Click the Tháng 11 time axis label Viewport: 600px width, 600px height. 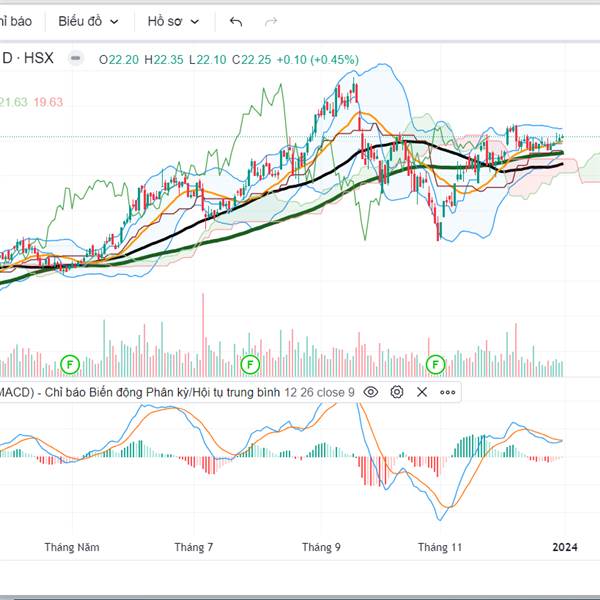tap(440, 547)
